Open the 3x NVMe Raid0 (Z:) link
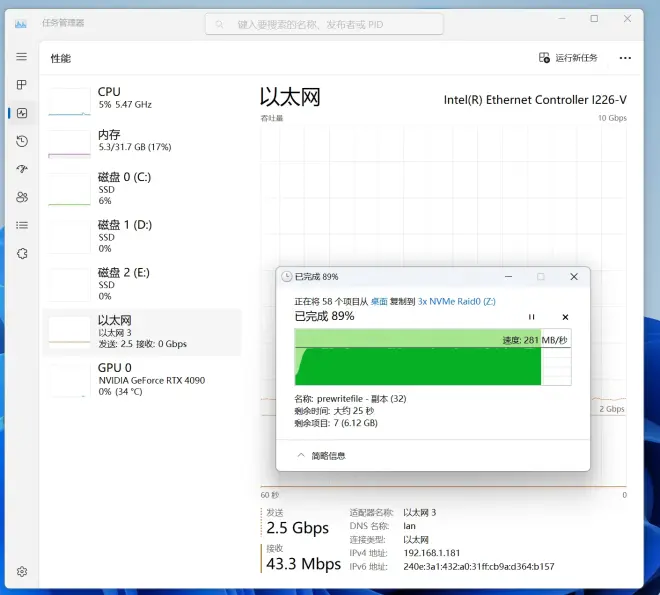This screenshot has height=595, width=660. click(456, 300)
